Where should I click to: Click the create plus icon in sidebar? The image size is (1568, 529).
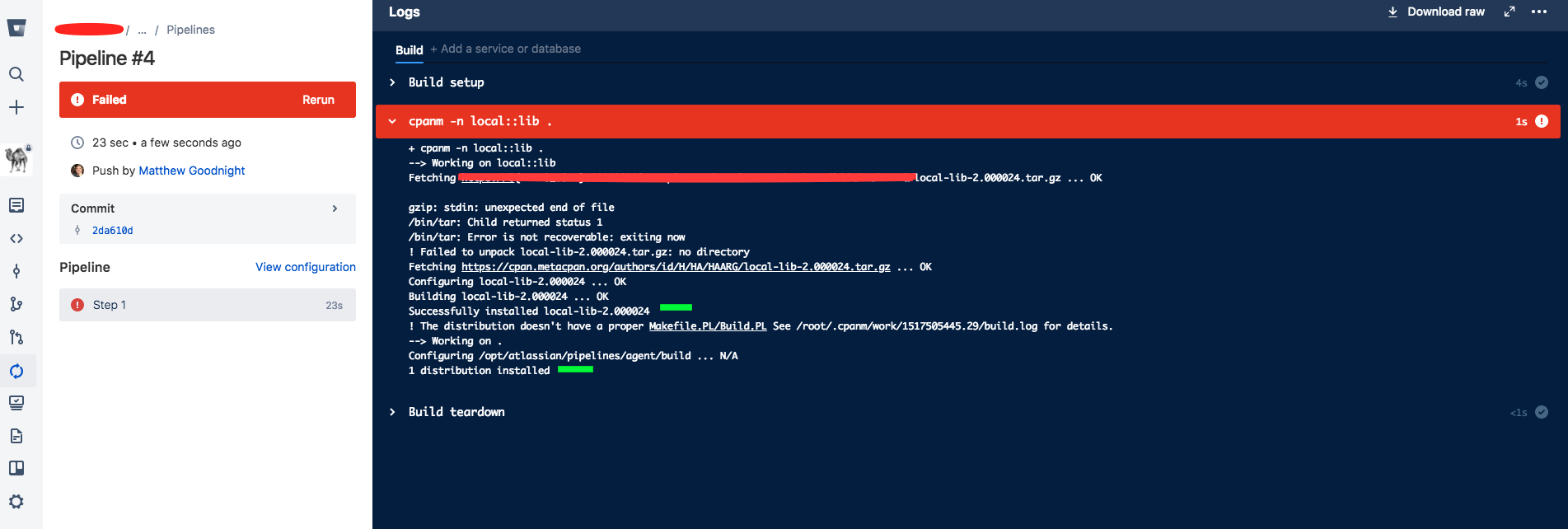16,107
